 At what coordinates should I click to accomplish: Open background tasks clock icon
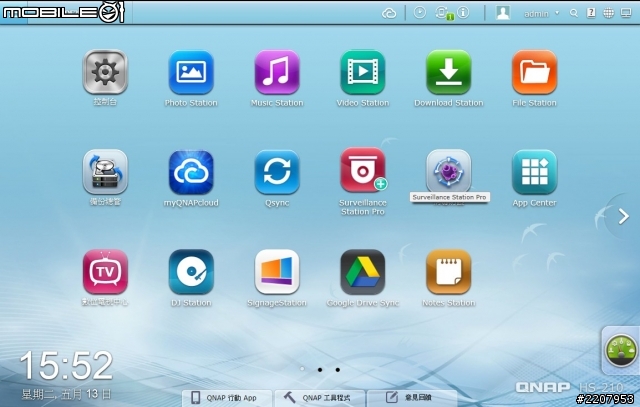coord(420,13)
